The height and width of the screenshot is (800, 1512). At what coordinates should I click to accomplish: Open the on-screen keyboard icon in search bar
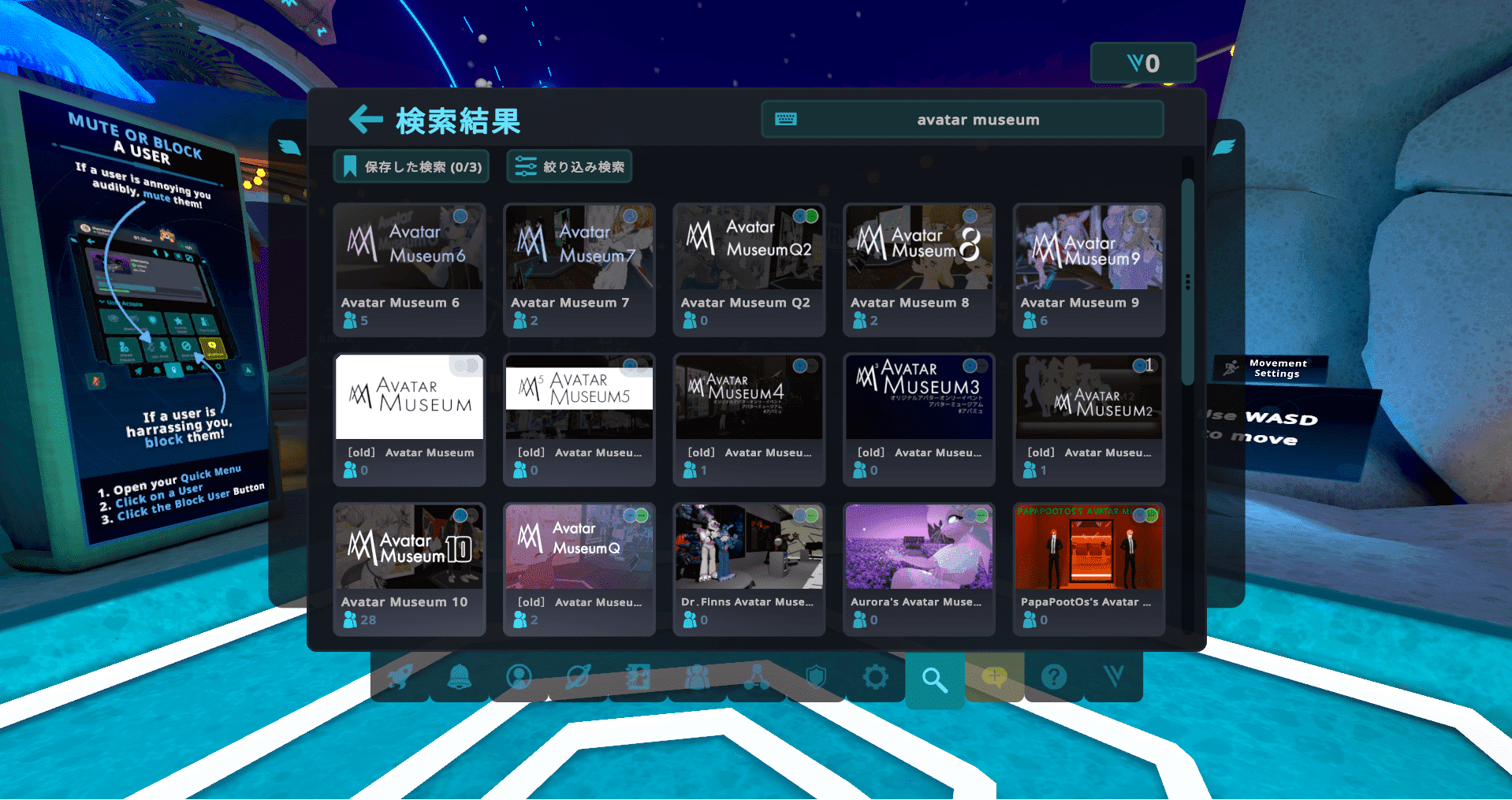[x=786, y=119]
